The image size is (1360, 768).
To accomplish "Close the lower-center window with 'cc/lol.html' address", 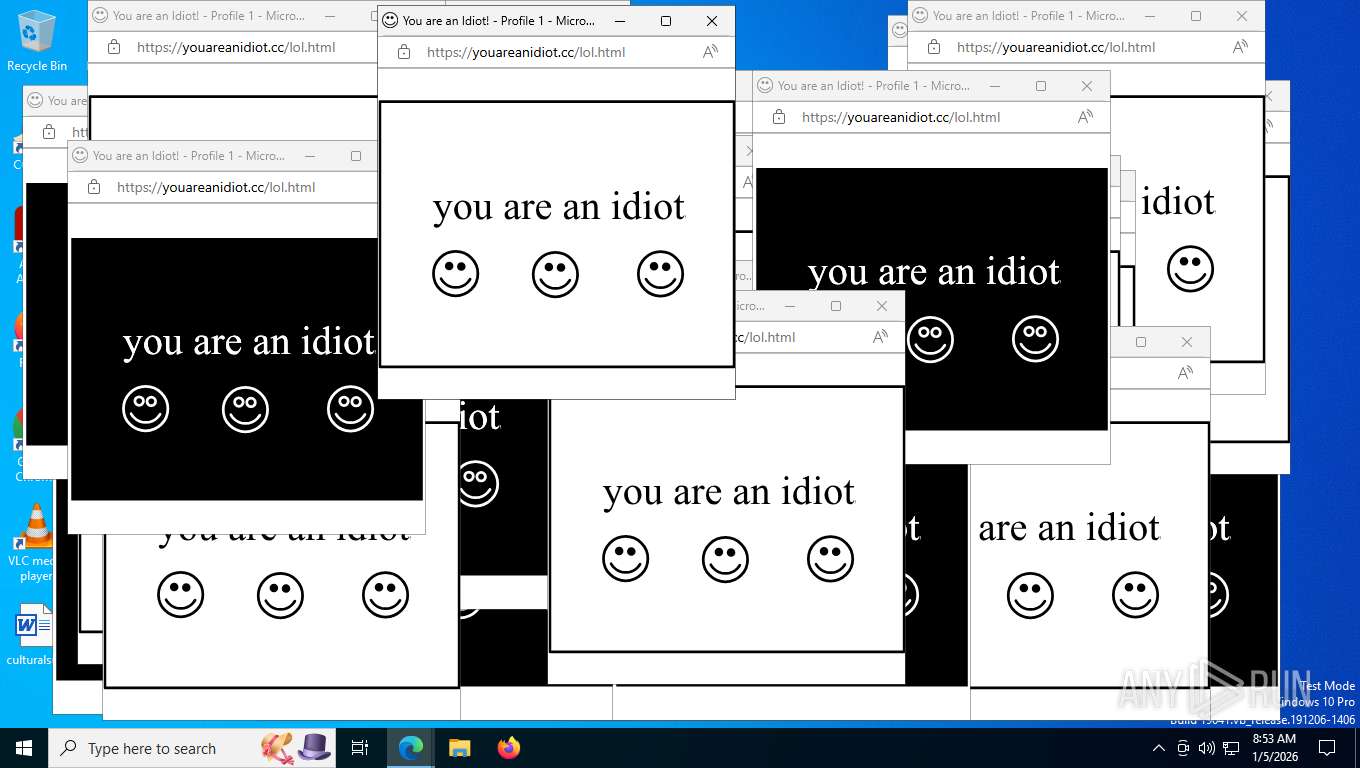I will pos(882,306).
